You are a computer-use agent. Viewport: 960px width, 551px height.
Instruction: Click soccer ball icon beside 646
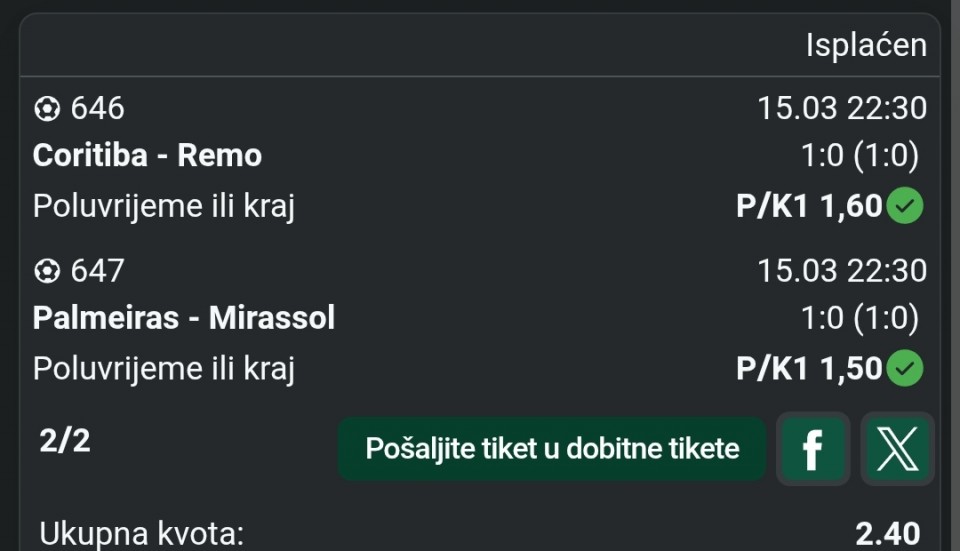[x=46, y=107]
